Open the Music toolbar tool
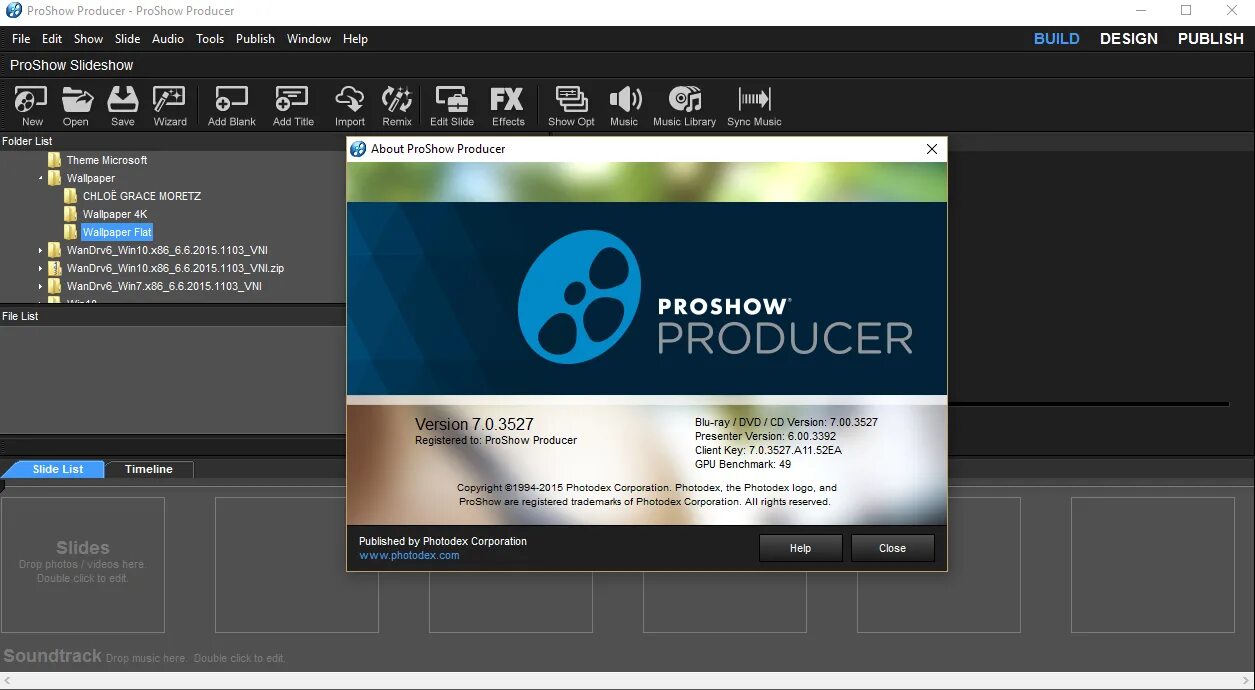The width and height of the screenshot is (1255, 690). click(x=624, y=106)
